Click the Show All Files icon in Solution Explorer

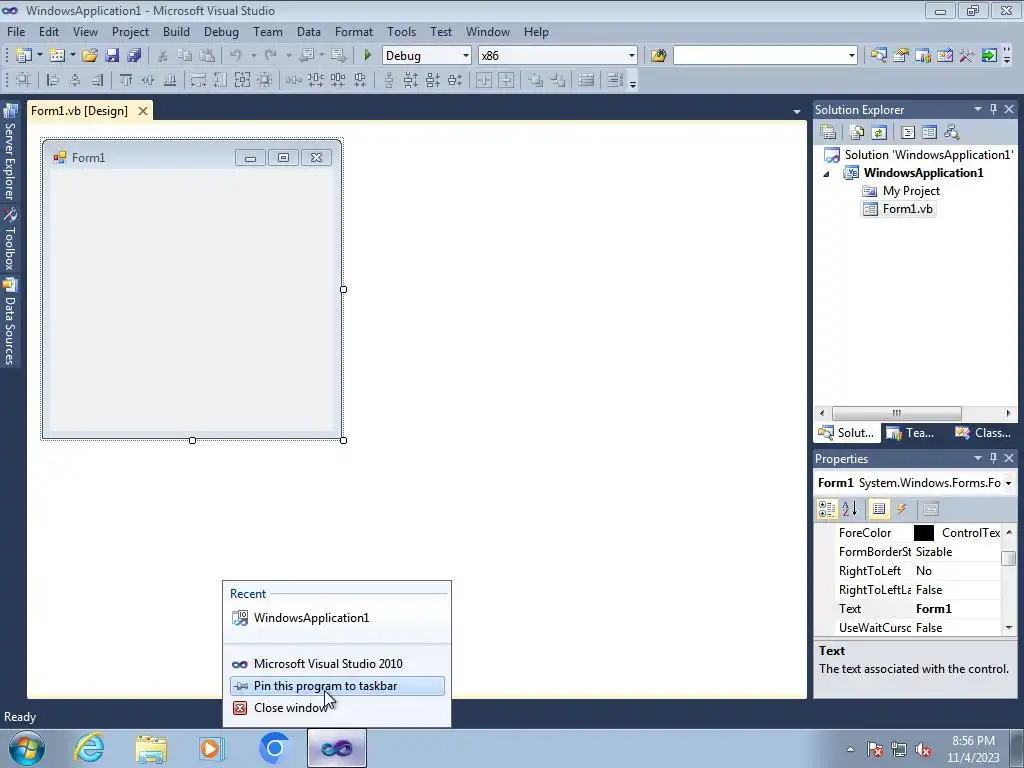[x=857, y=133]
